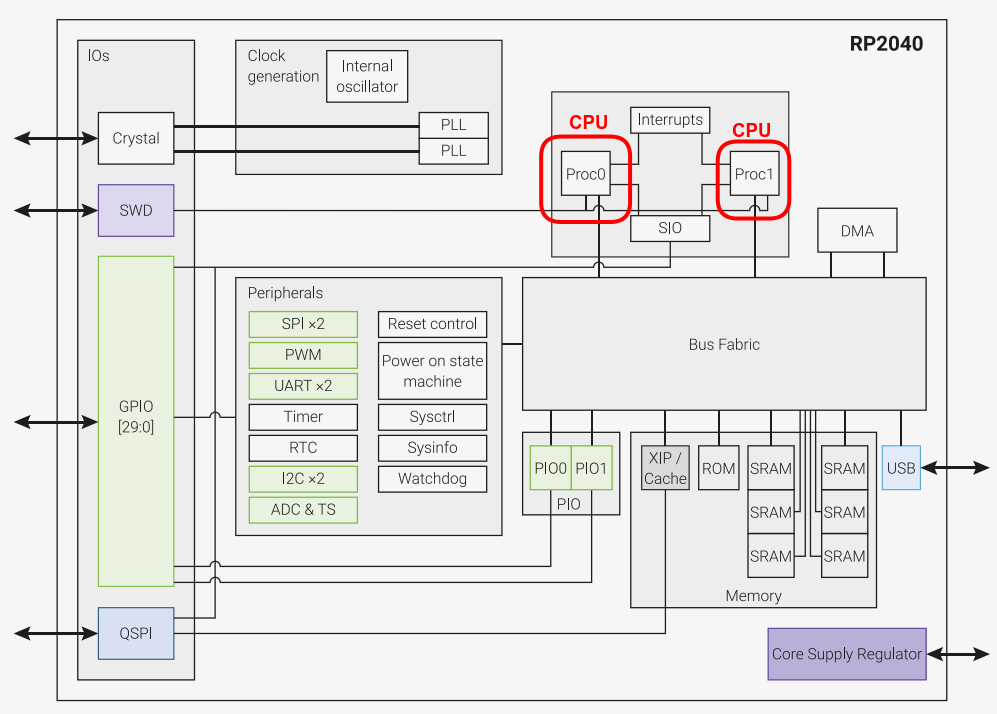997x714 pixels.
Task: Select the blue USB block
Action: [x=901, y=468]
